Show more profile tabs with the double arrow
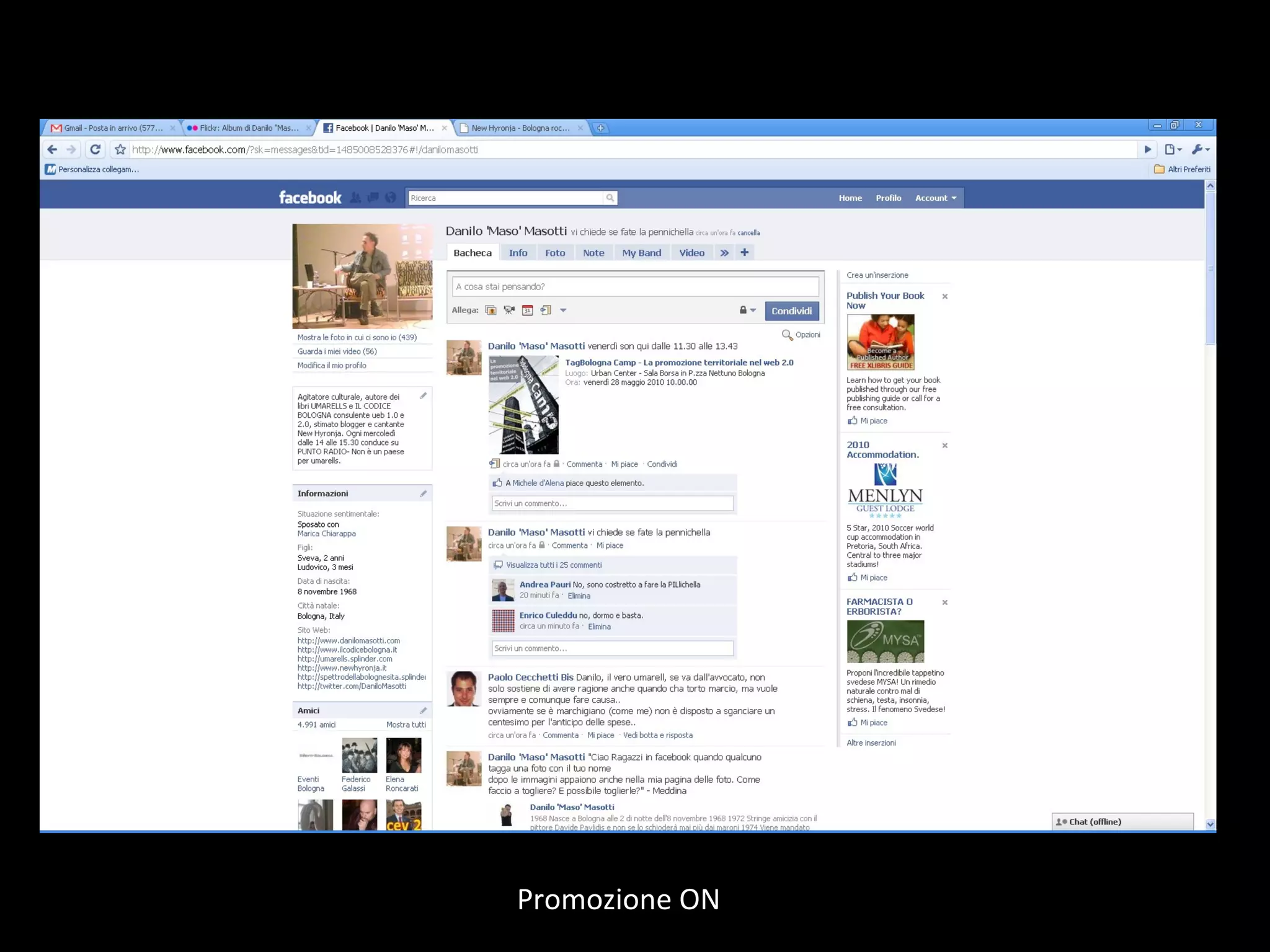 click(724, 253)
